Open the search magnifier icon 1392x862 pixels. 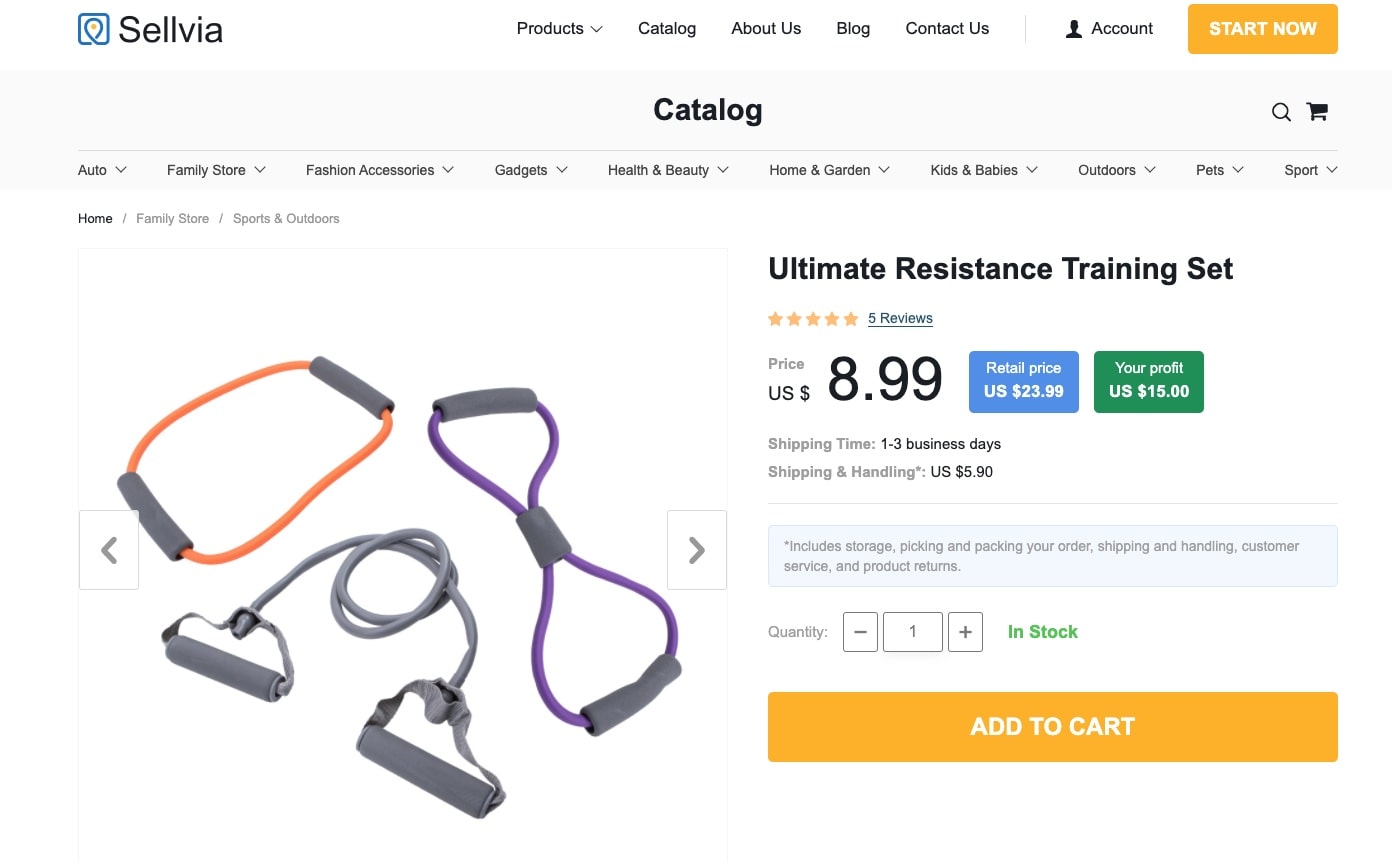(1281, 111)
